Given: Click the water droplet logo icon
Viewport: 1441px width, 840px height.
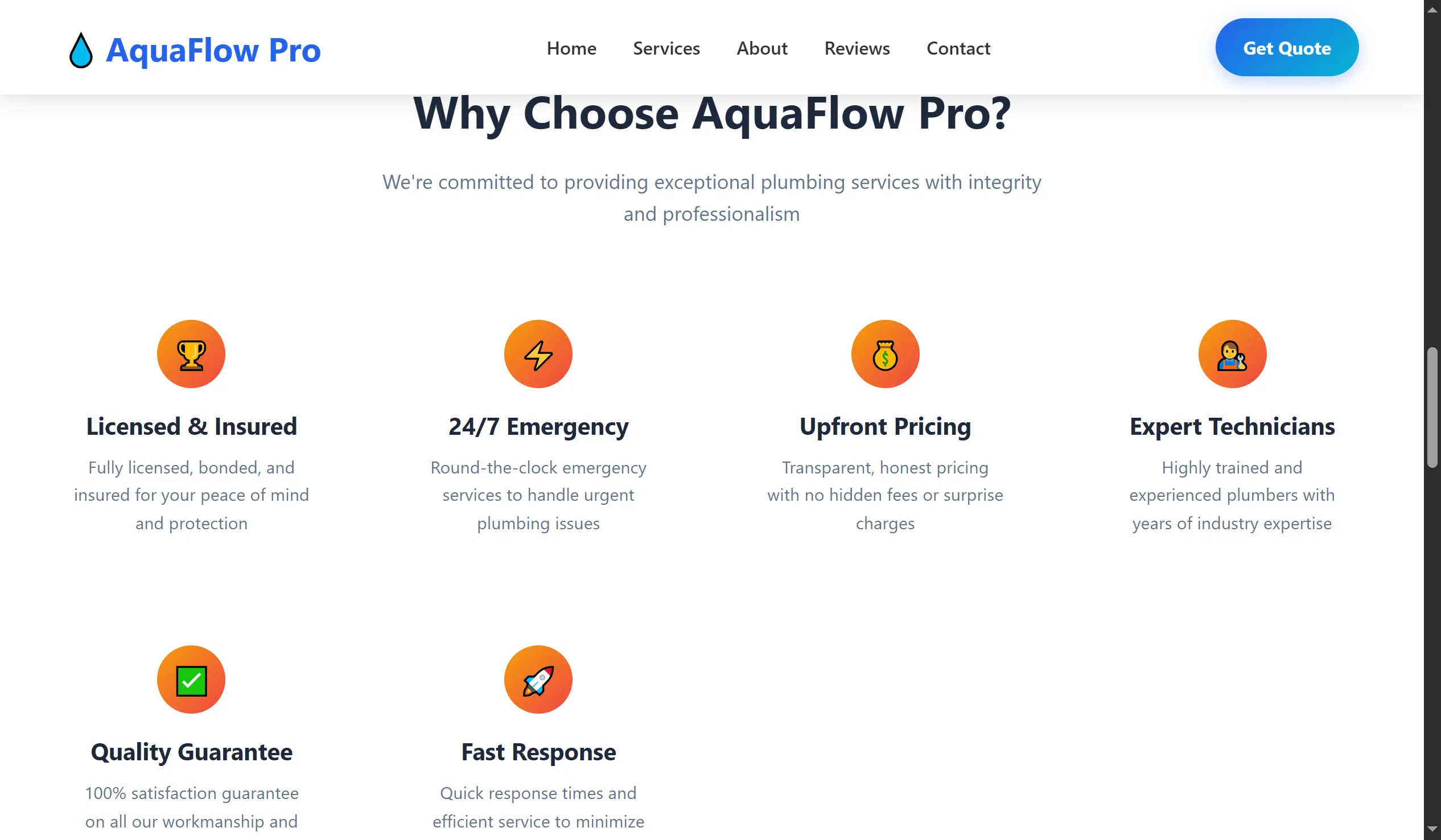Looking at the screenshot, I should click(81, 50).
